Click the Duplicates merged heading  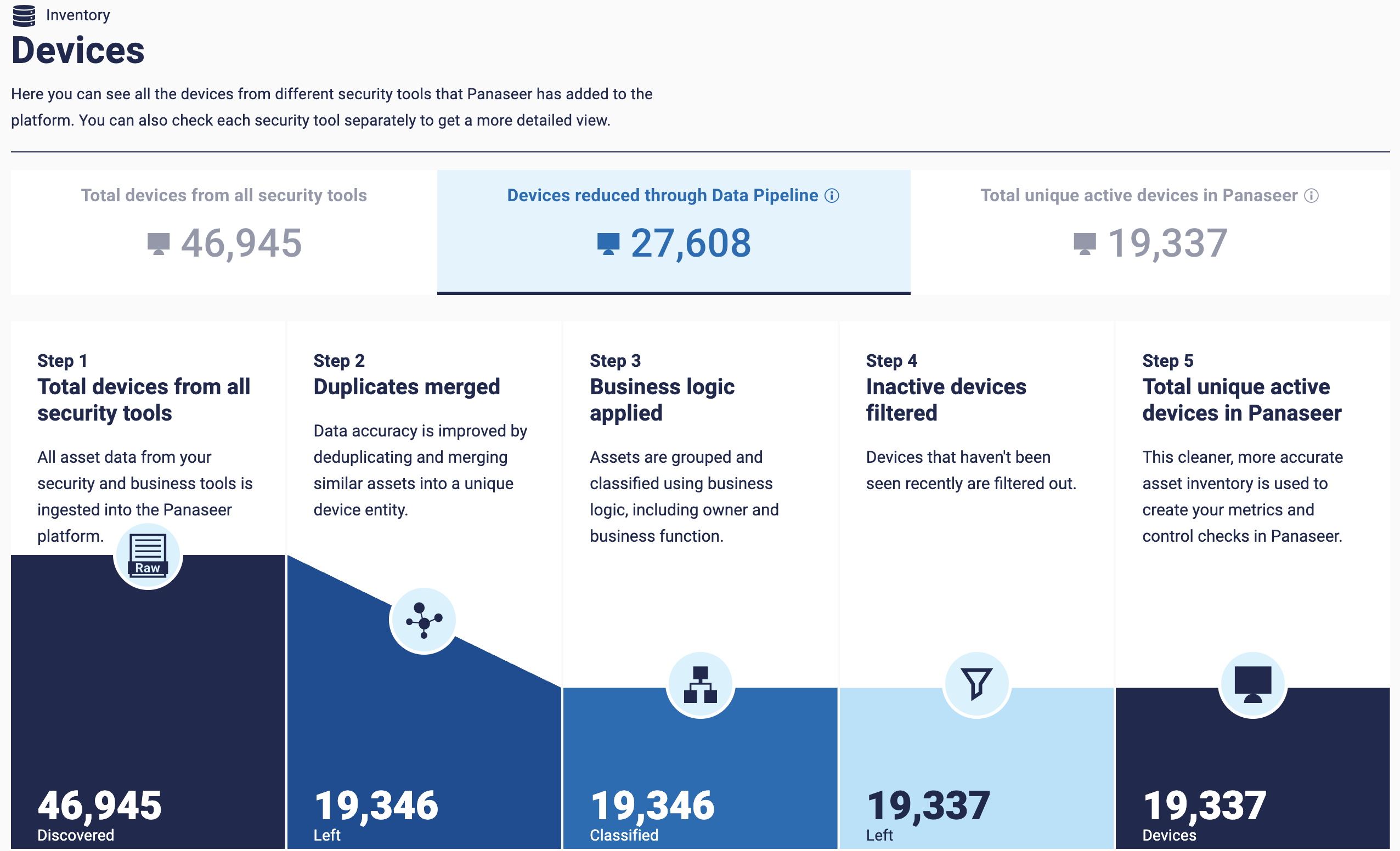[x=407, y=387]
